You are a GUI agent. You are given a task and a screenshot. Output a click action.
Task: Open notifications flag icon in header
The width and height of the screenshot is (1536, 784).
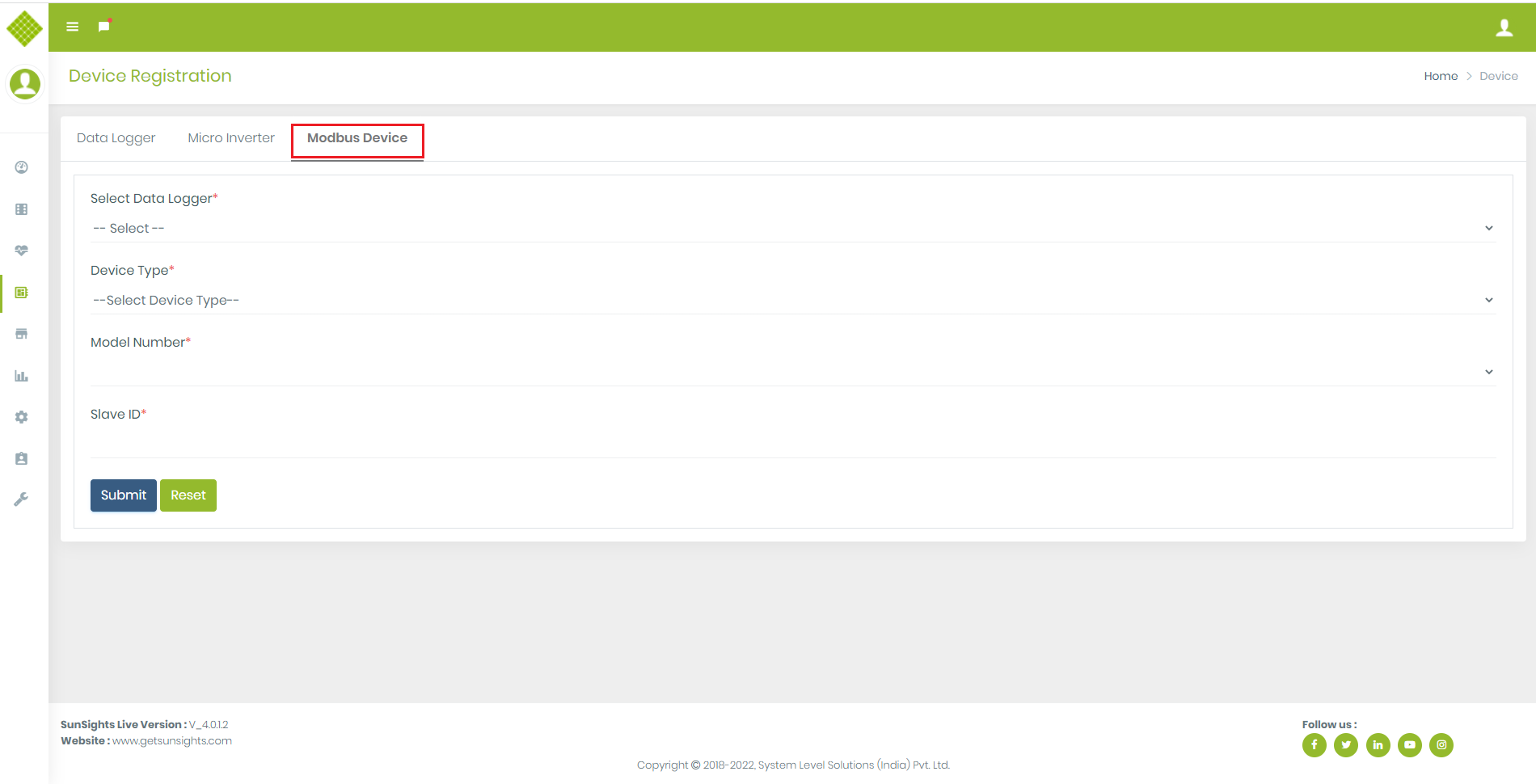coord(103,27)
